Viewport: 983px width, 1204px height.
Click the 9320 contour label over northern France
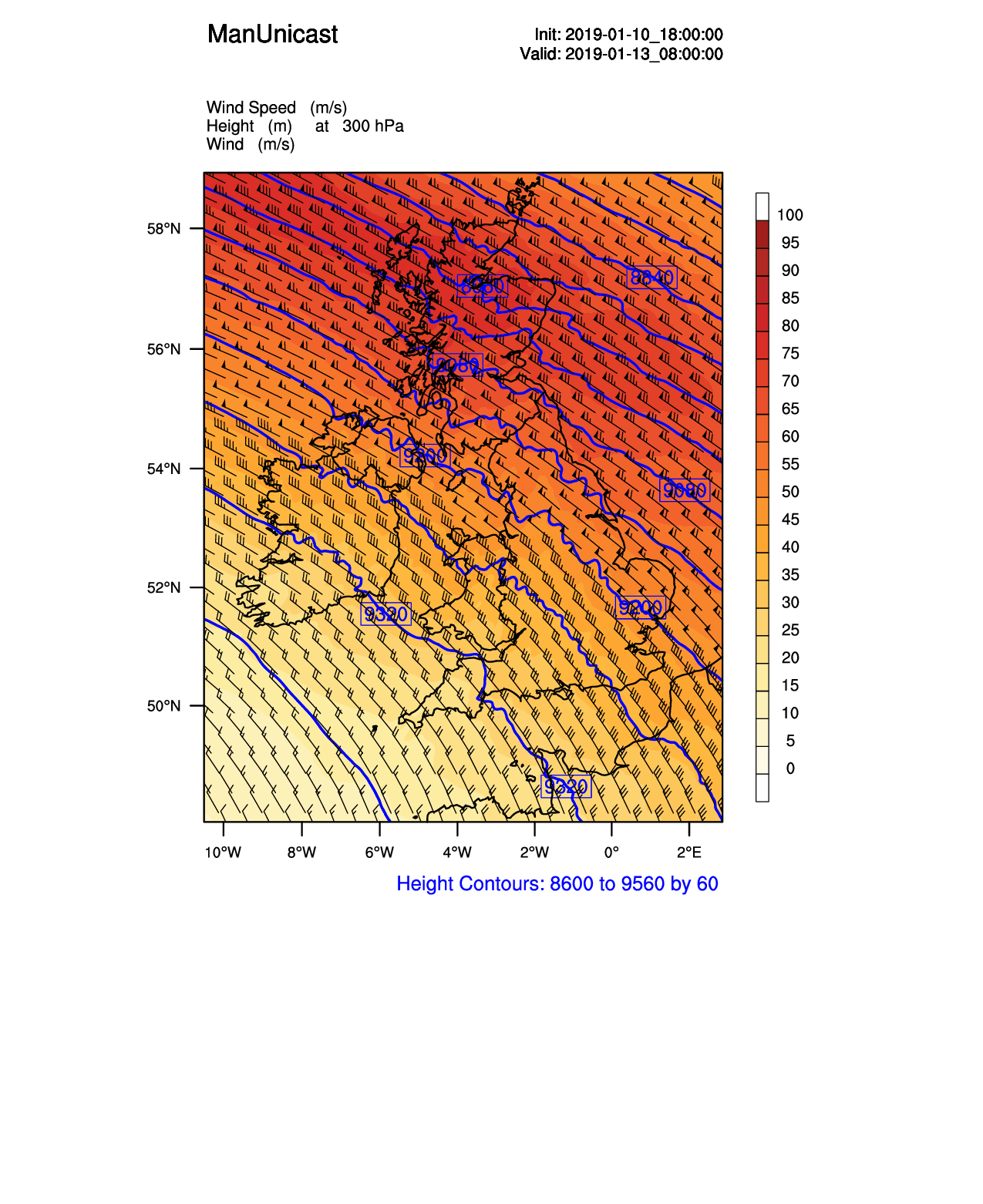[566, 786]
